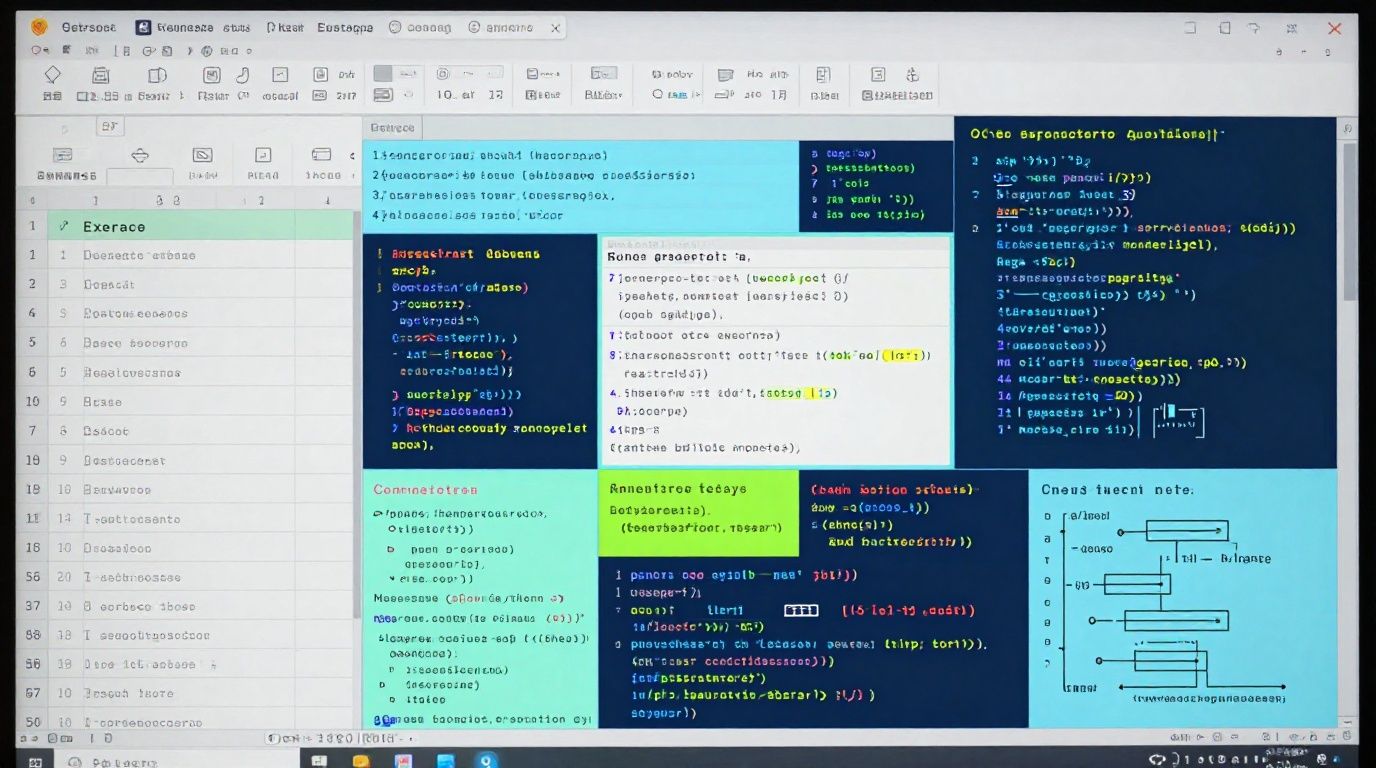Click the anchor icon at ribbon's right end
The width and height of the screenshot is (1376, 768).
tap(911, 75)
